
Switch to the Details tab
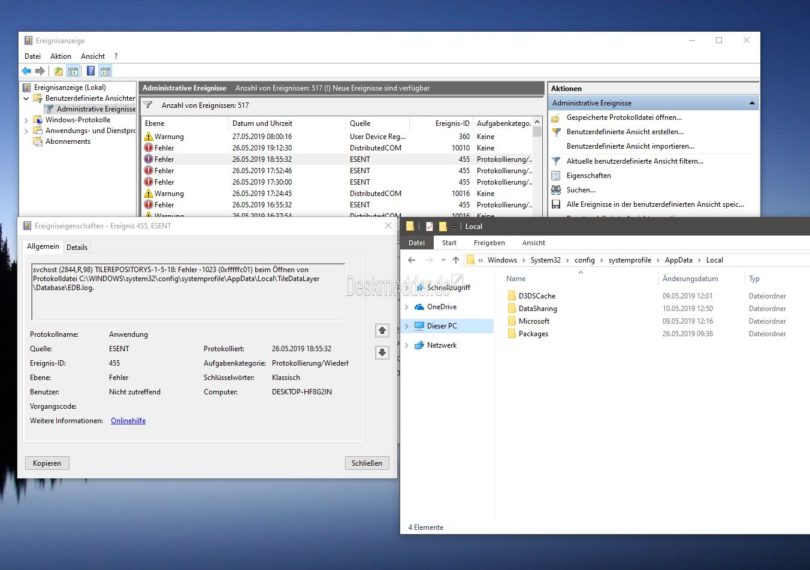77,247
